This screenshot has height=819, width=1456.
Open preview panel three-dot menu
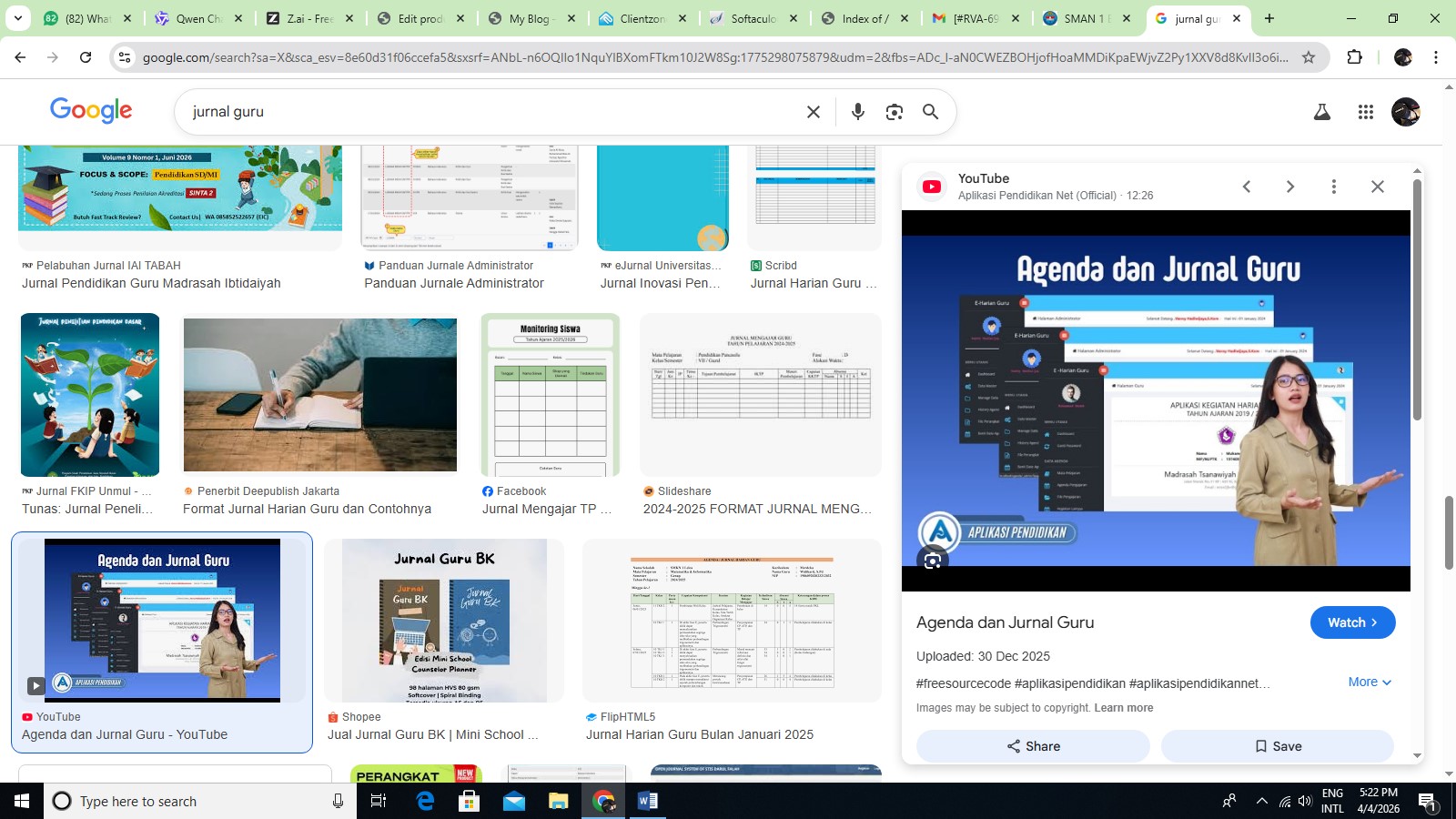[1333, 187]
